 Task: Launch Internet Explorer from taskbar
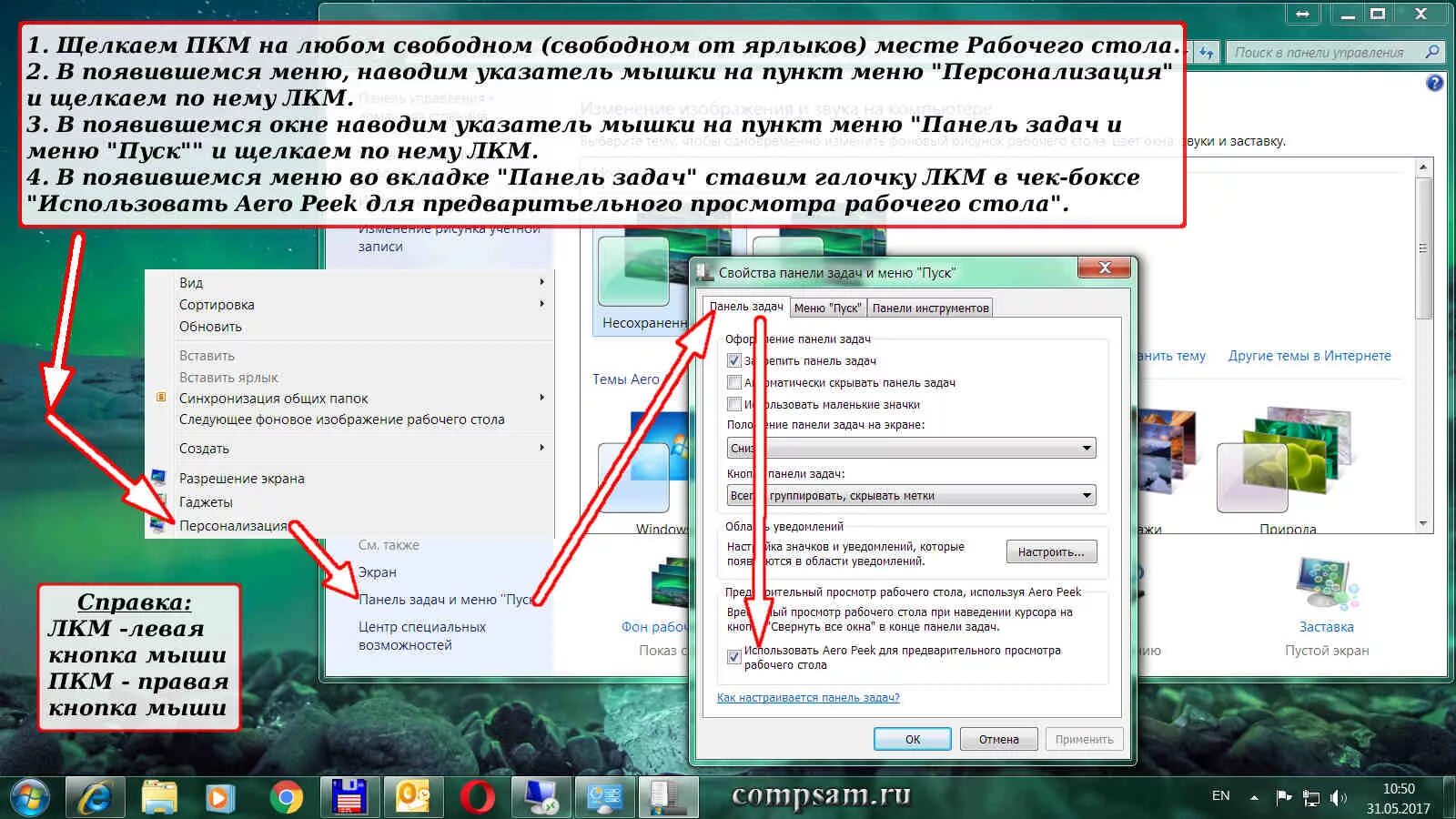(x=94, y=798)
